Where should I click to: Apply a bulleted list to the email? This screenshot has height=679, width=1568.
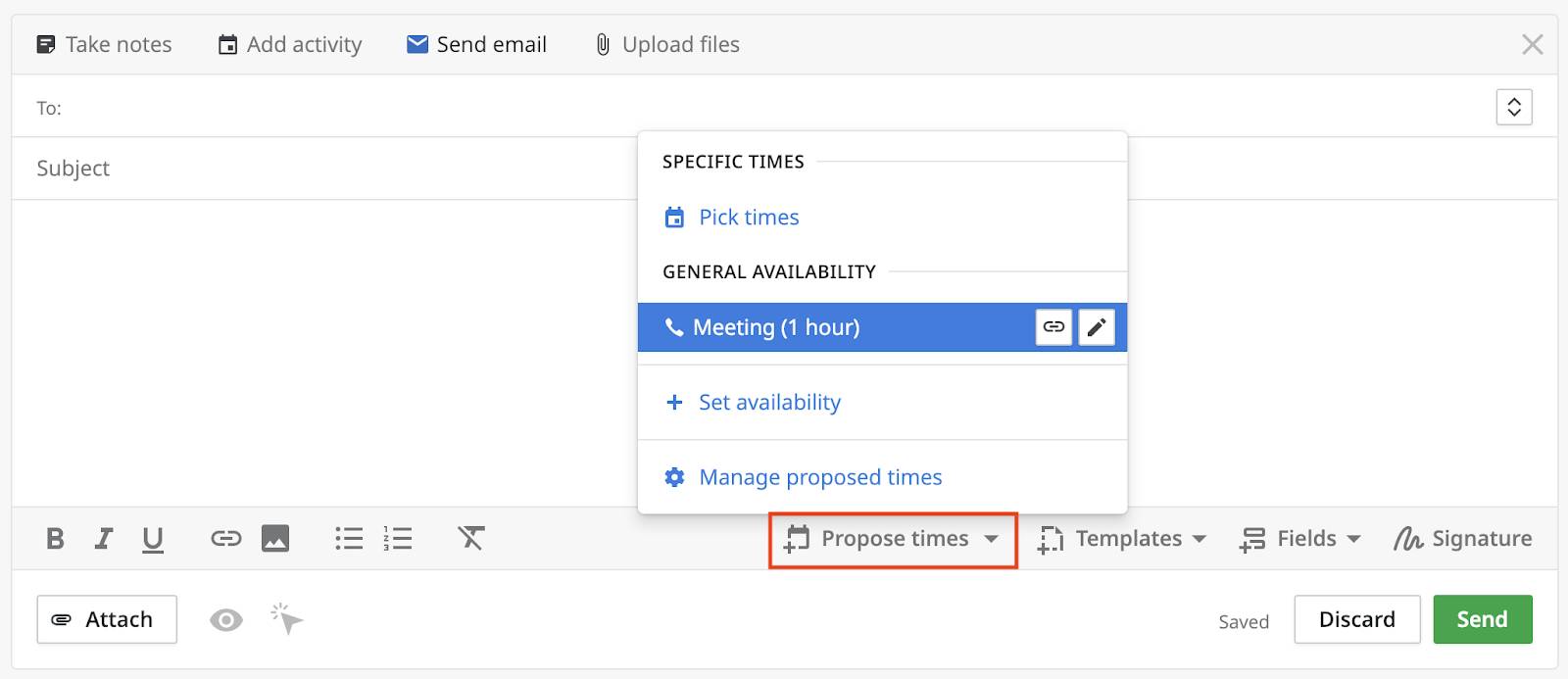click(349, 538)
